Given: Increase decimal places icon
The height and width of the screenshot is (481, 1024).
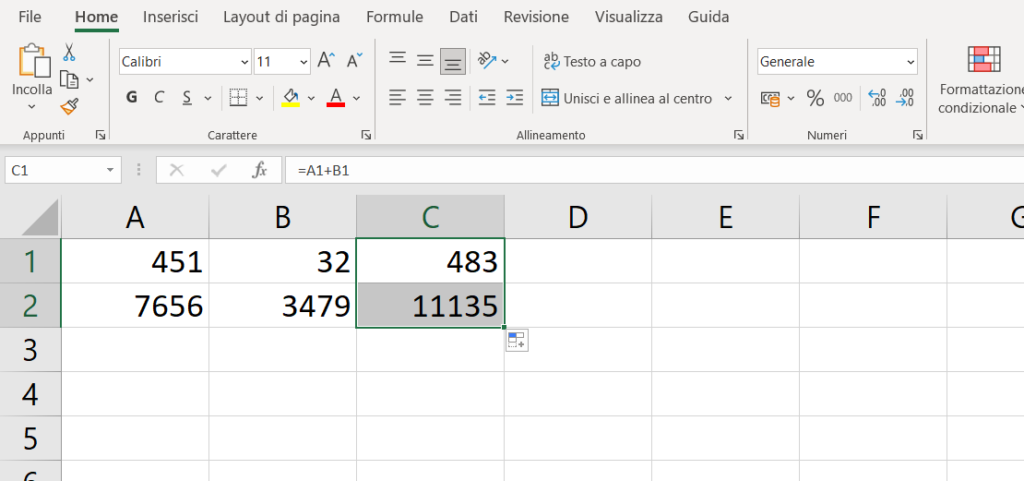Looking at the screenshot, I should pyautogui.click(x=876, y=99).
